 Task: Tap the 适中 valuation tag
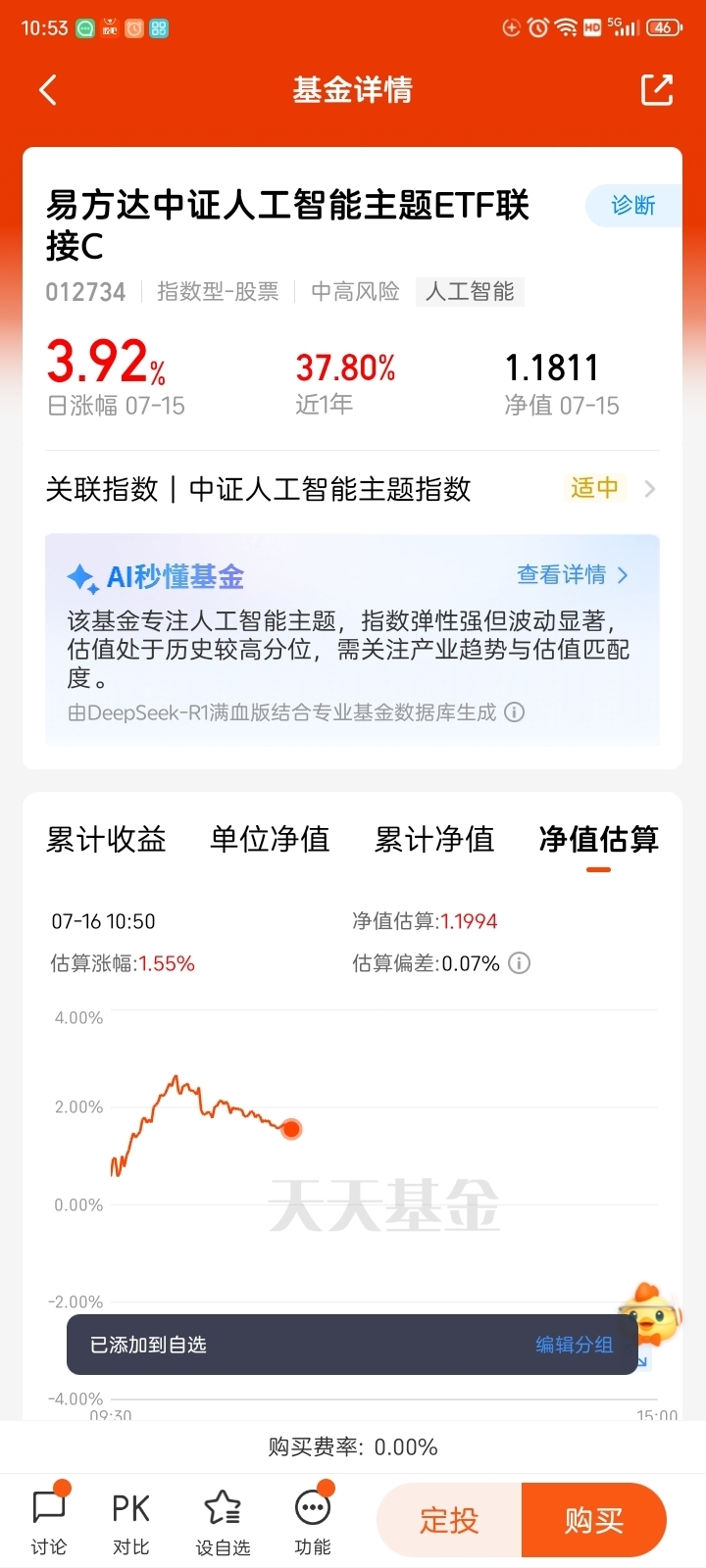pos(594,487)
